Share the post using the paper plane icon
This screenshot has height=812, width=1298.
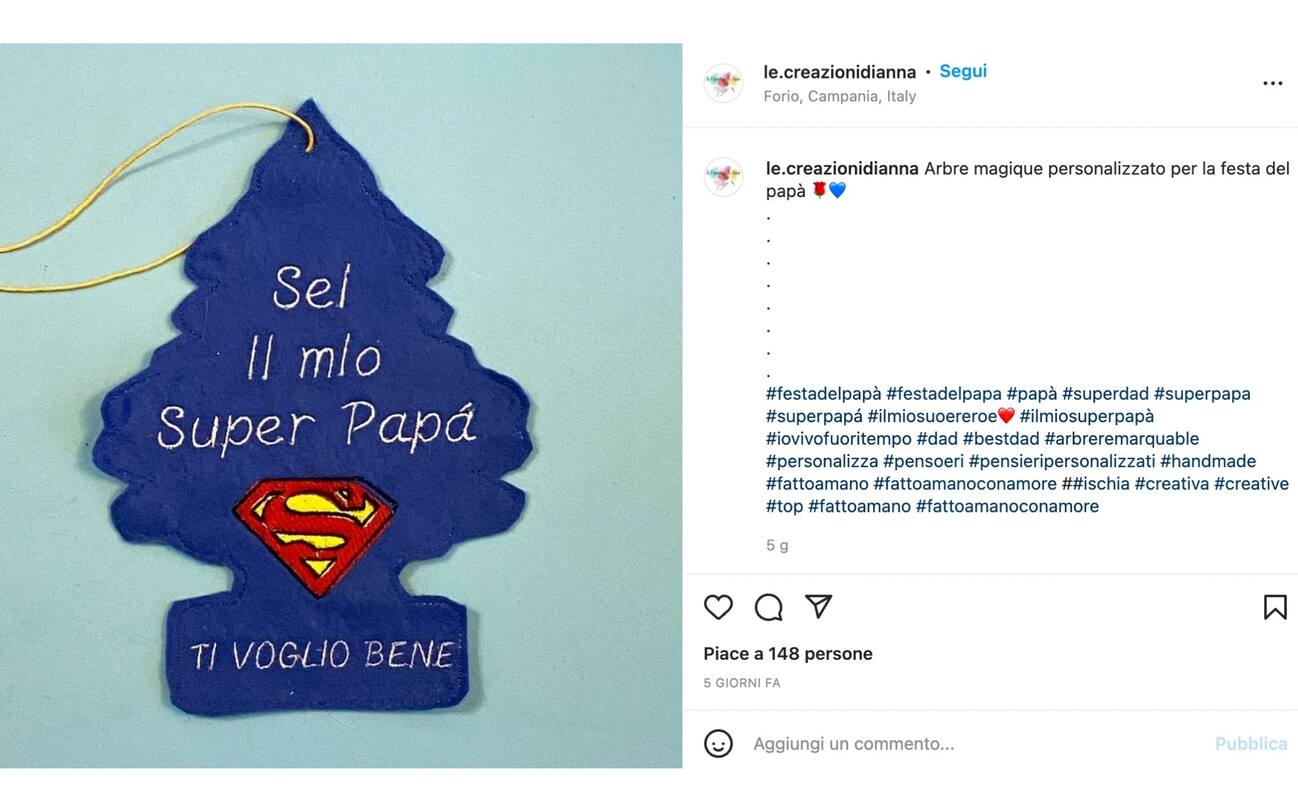[x=819, y=606]
